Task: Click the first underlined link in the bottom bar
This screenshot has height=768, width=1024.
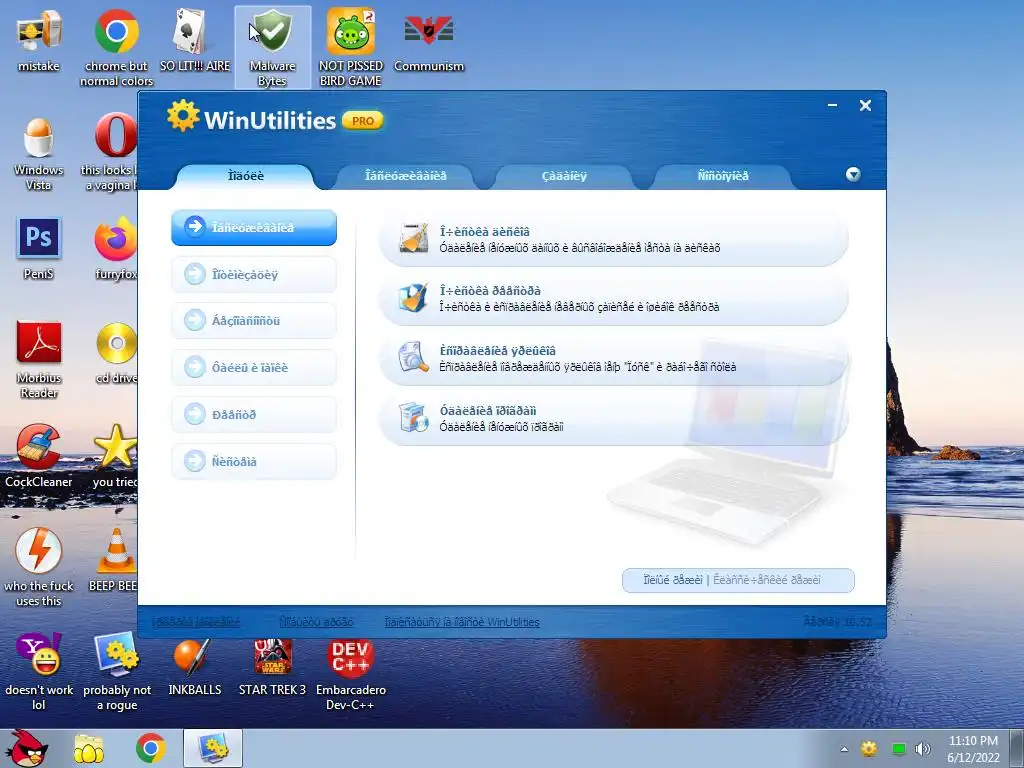Action: tap(196, 622)
